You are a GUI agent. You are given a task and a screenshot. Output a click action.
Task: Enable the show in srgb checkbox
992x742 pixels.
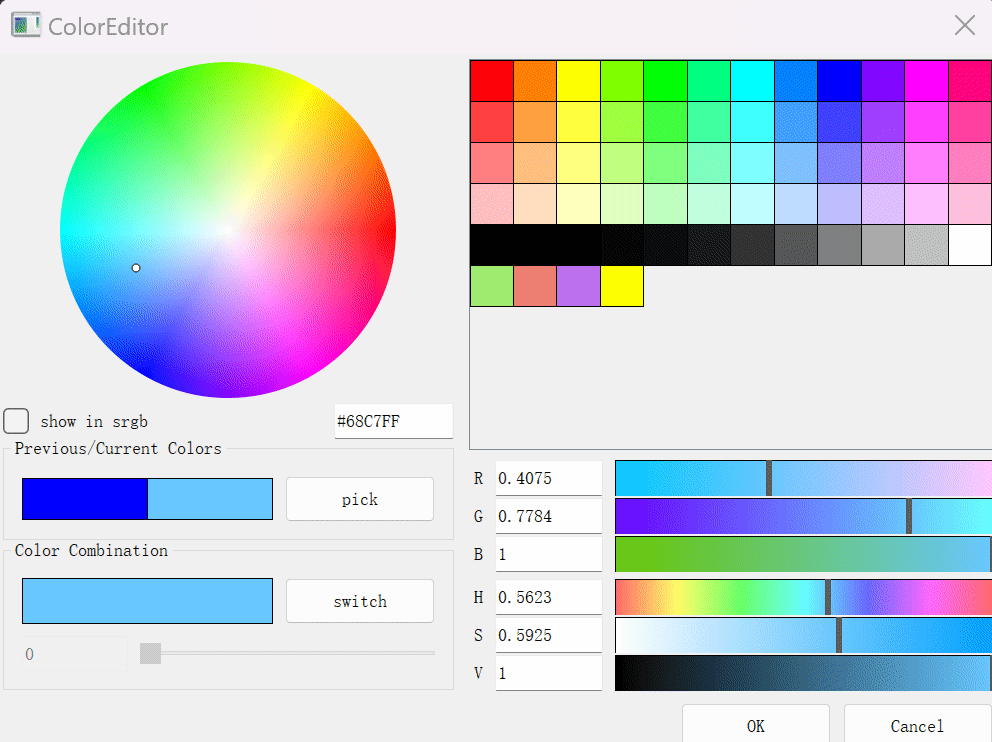click(x=16, y=421)
